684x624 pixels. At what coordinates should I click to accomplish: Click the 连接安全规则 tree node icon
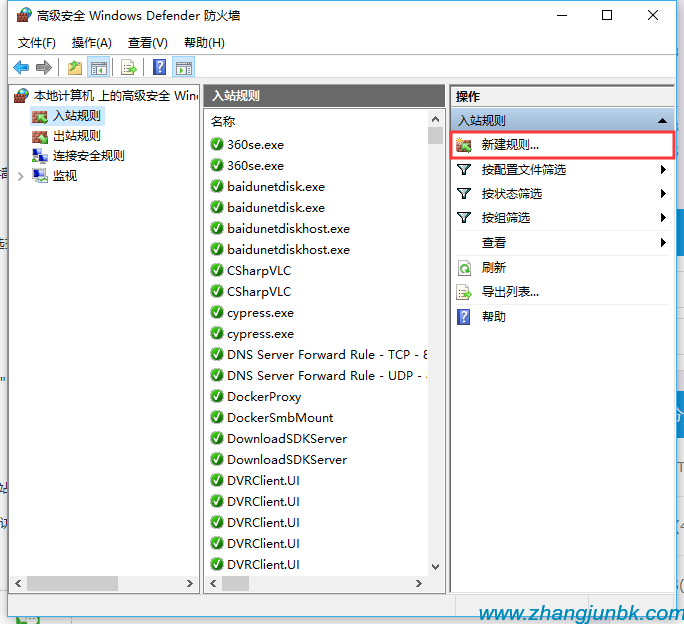point(40,156)
